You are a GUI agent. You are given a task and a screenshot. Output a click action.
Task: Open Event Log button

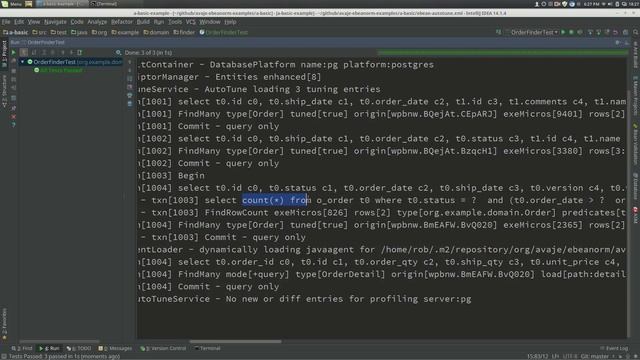pyautogui.click(x=613, y=349)
